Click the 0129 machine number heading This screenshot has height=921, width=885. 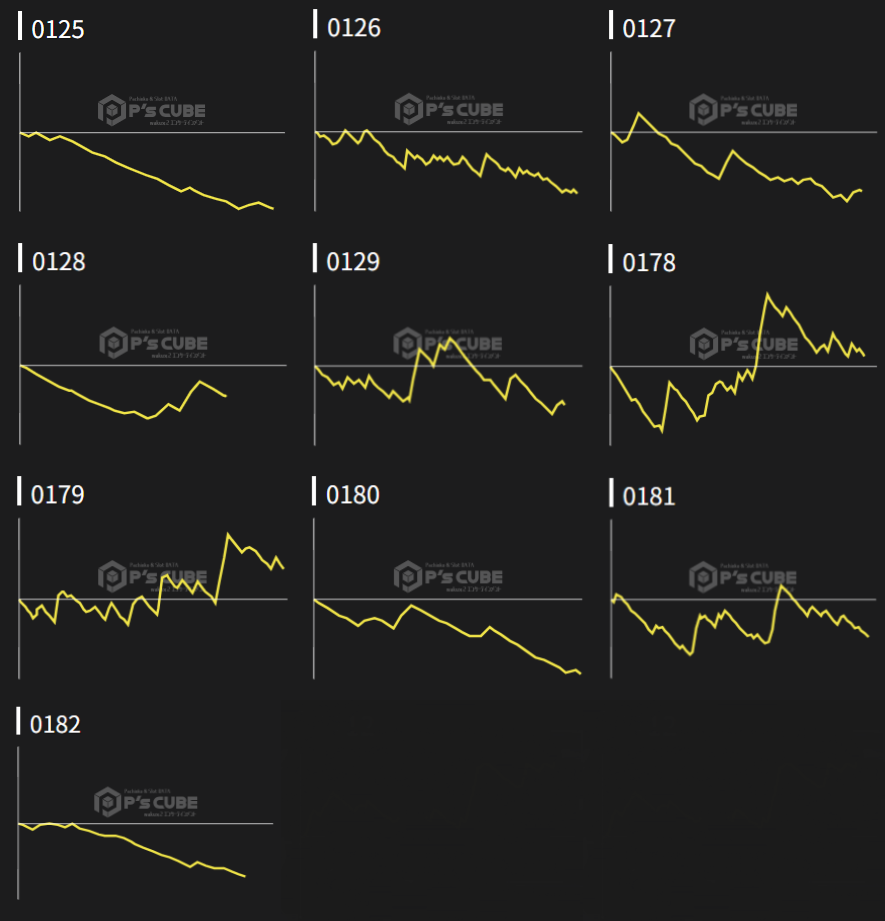354,262
